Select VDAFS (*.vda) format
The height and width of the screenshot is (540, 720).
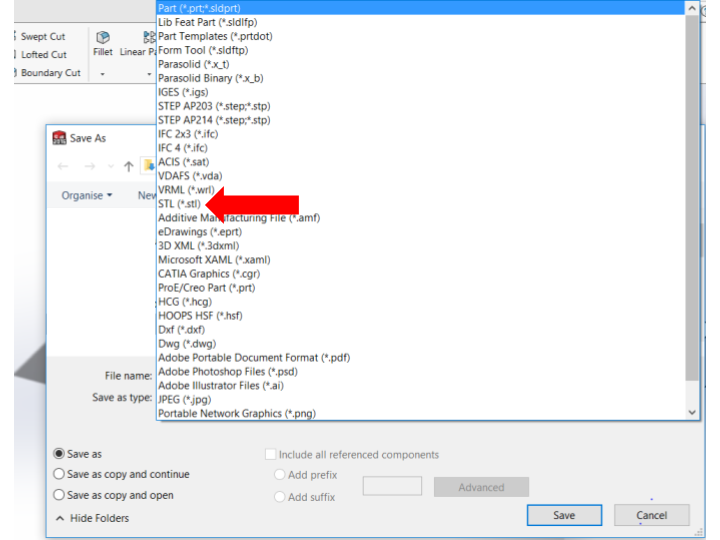point(421,176)
